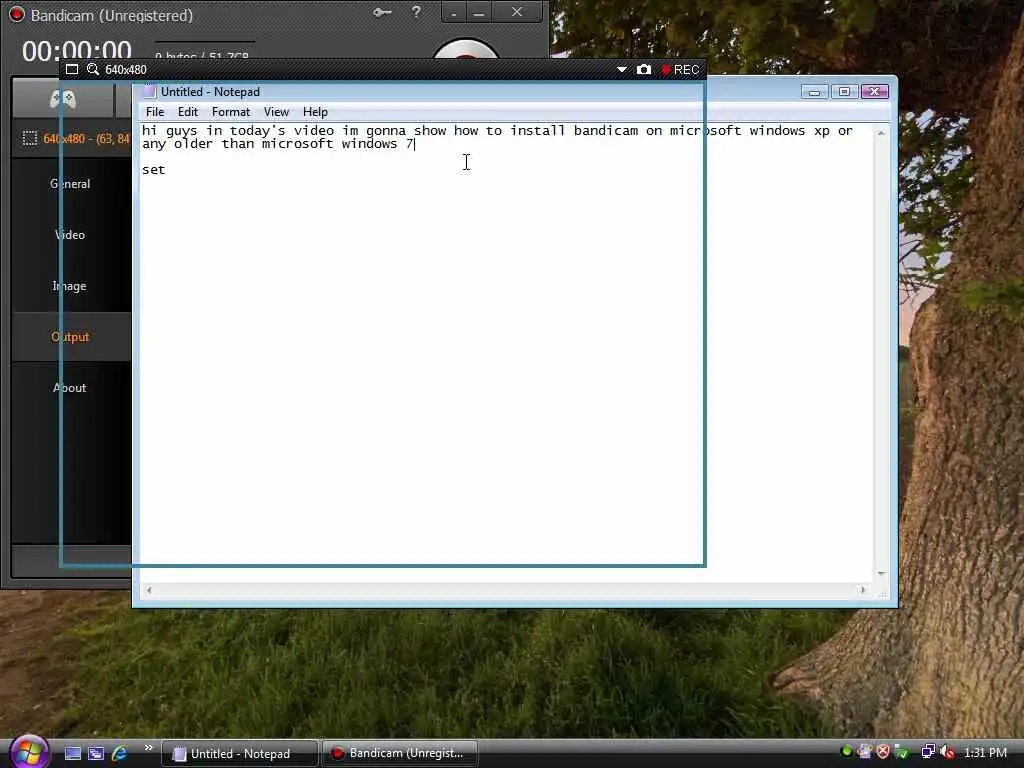Minimize the Notepad window
This screenshot has height=768, width=1024.
[814, 91]
